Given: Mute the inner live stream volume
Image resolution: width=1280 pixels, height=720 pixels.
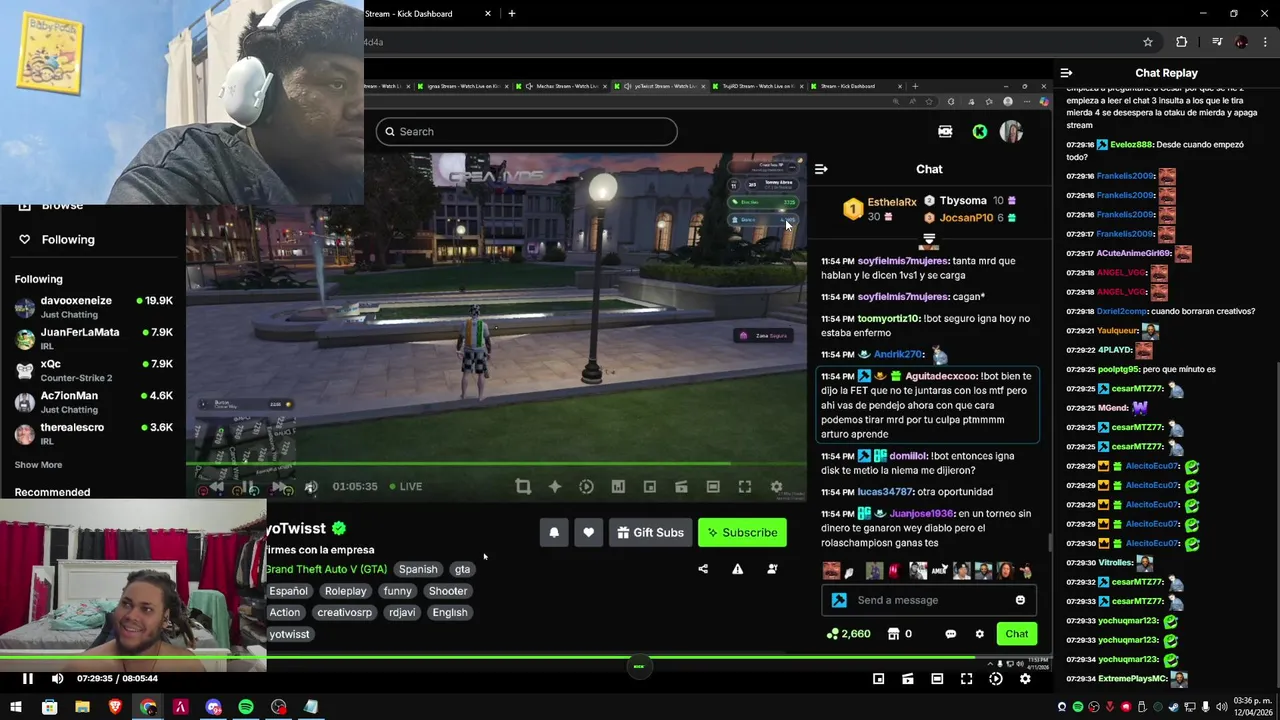Looking at the screenshot, I should [x=311, y=487].
